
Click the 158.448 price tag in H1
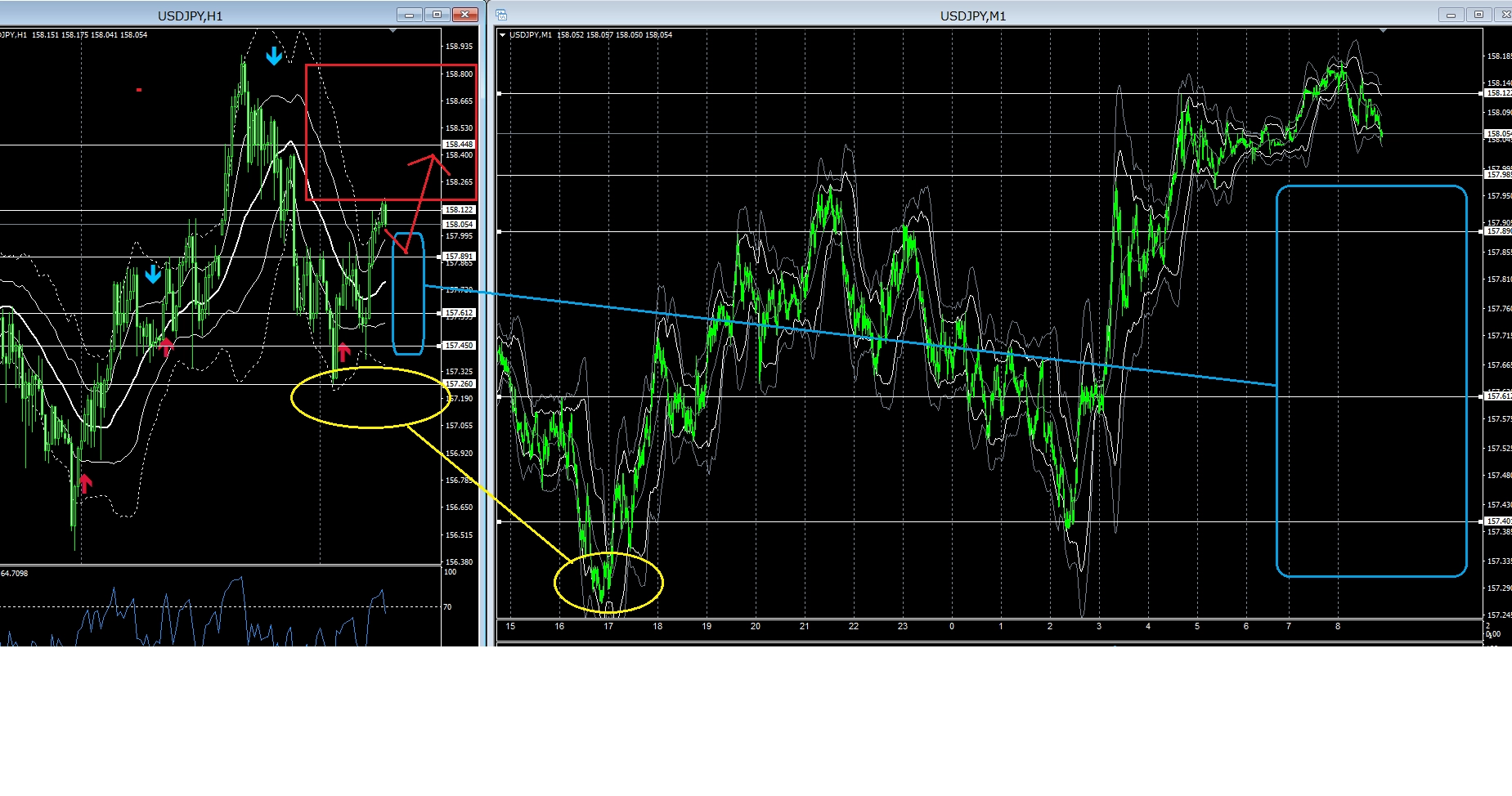pos(459,145)
